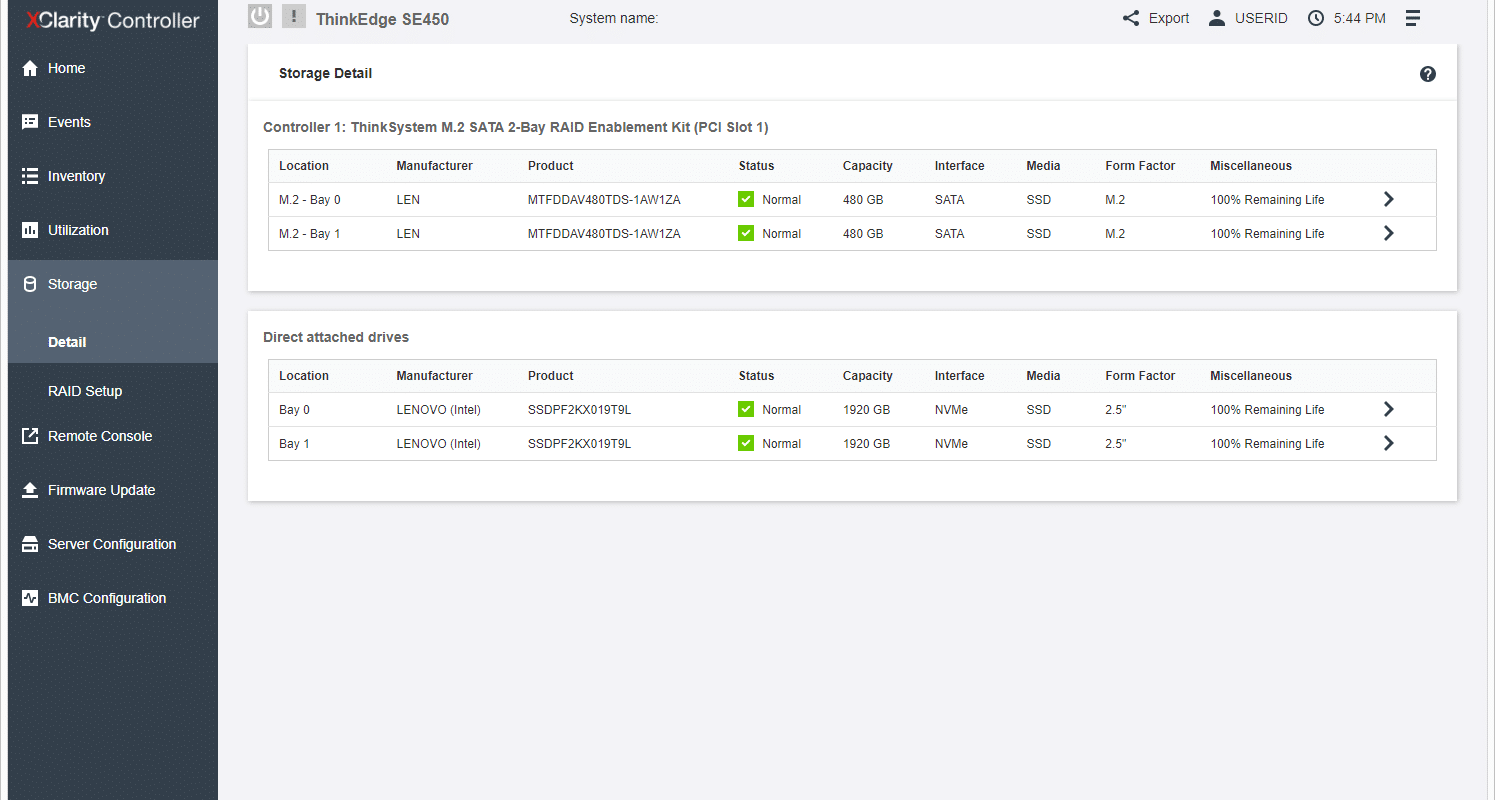The width and height of the screenshot is (1495, 800).
Task: Click SSDPF2KX019T9L product in Bay 1 row
Action: click(580, 444)
